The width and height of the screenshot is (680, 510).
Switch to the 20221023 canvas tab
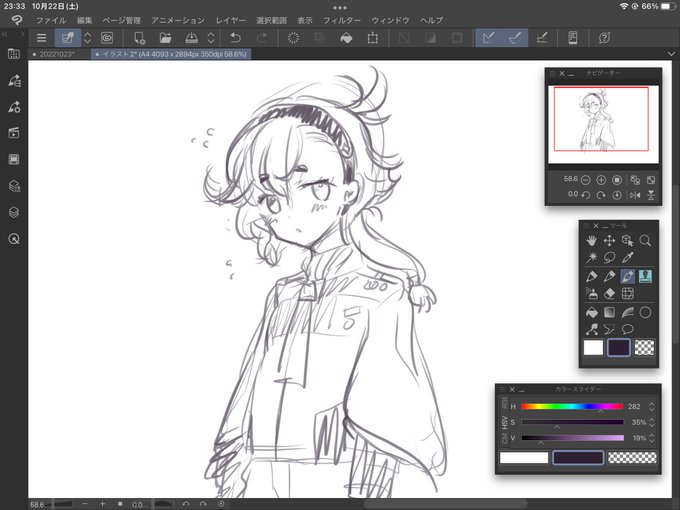tap(58, 54)
